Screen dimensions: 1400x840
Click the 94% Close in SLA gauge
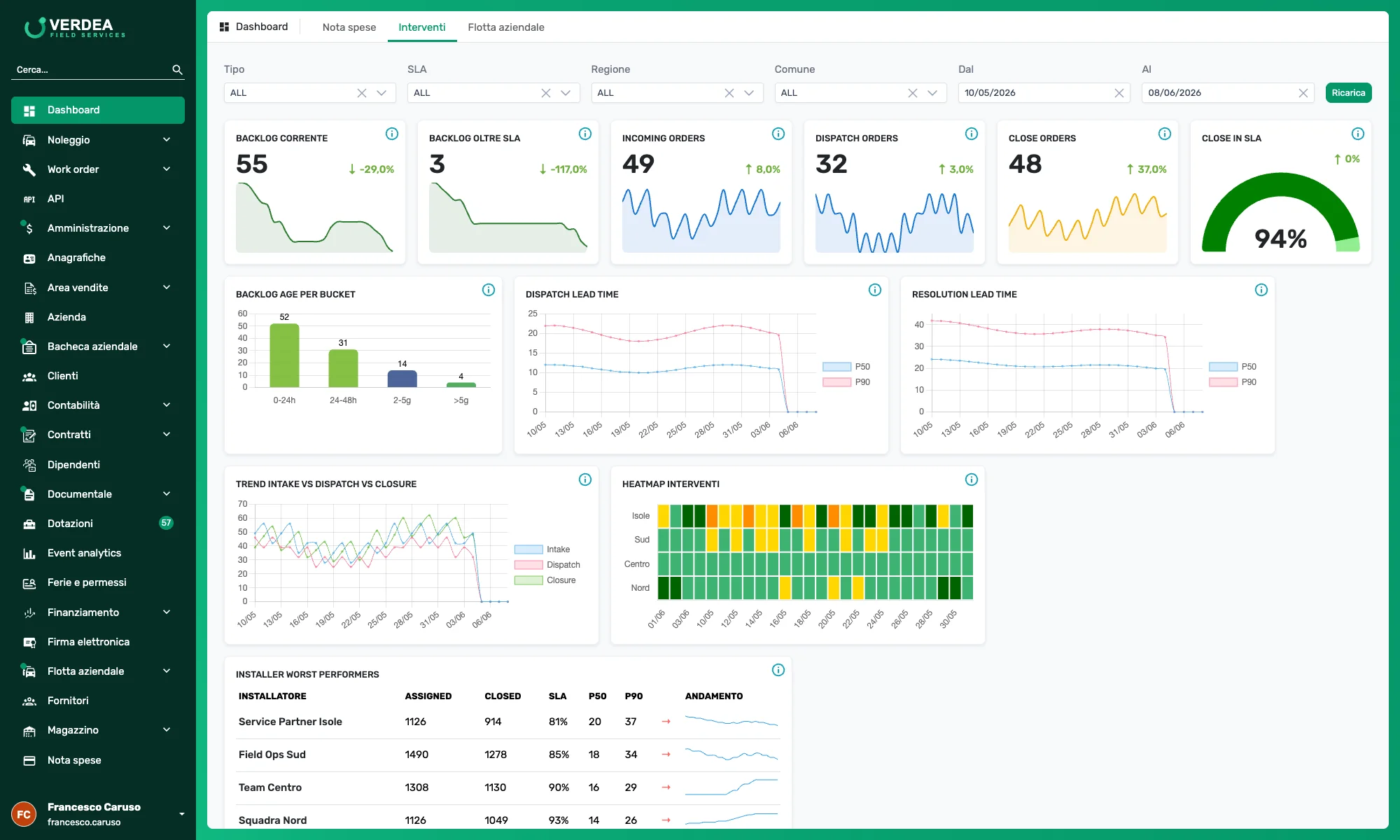tap(1280, 212)
